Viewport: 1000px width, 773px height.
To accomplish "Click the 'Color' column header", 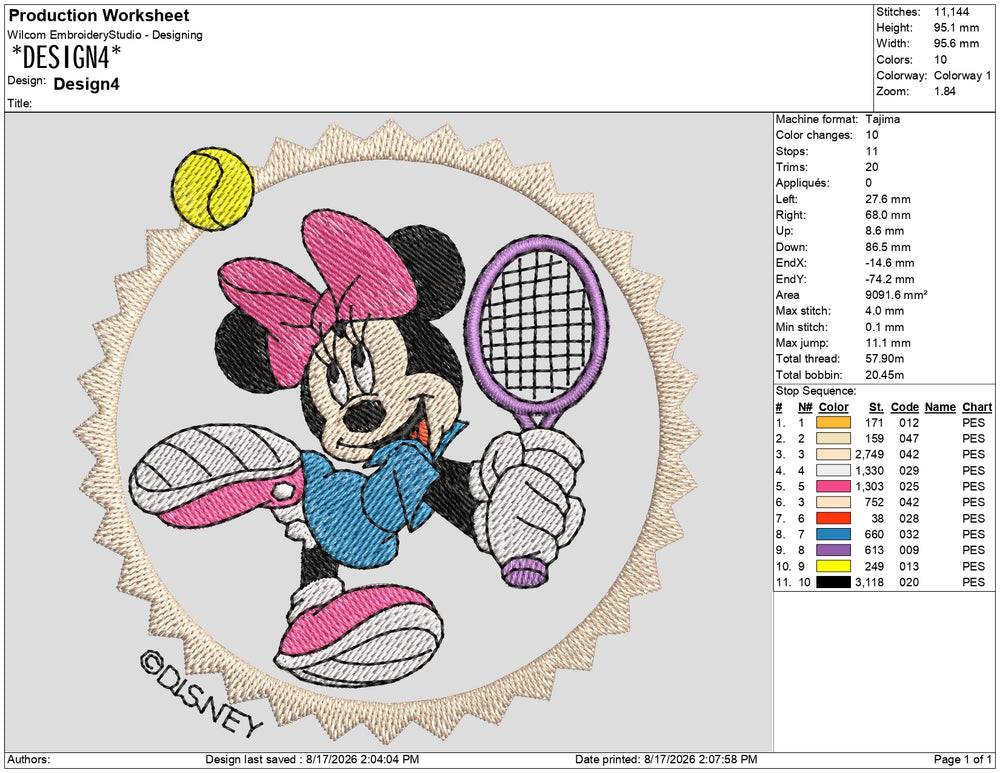I will (x=834, y=407).
